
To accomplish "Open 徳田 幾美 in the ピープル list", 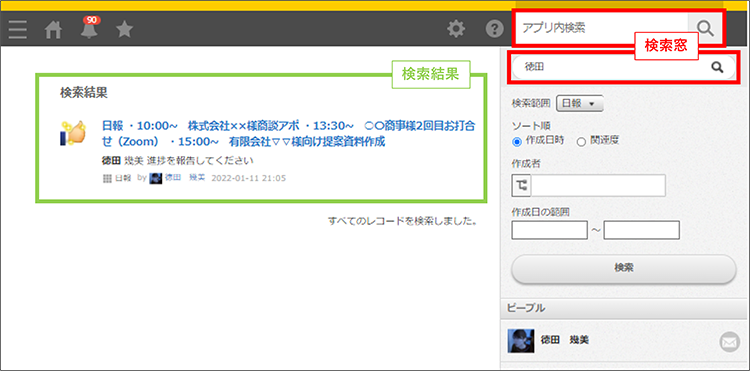I will (564, 340).
